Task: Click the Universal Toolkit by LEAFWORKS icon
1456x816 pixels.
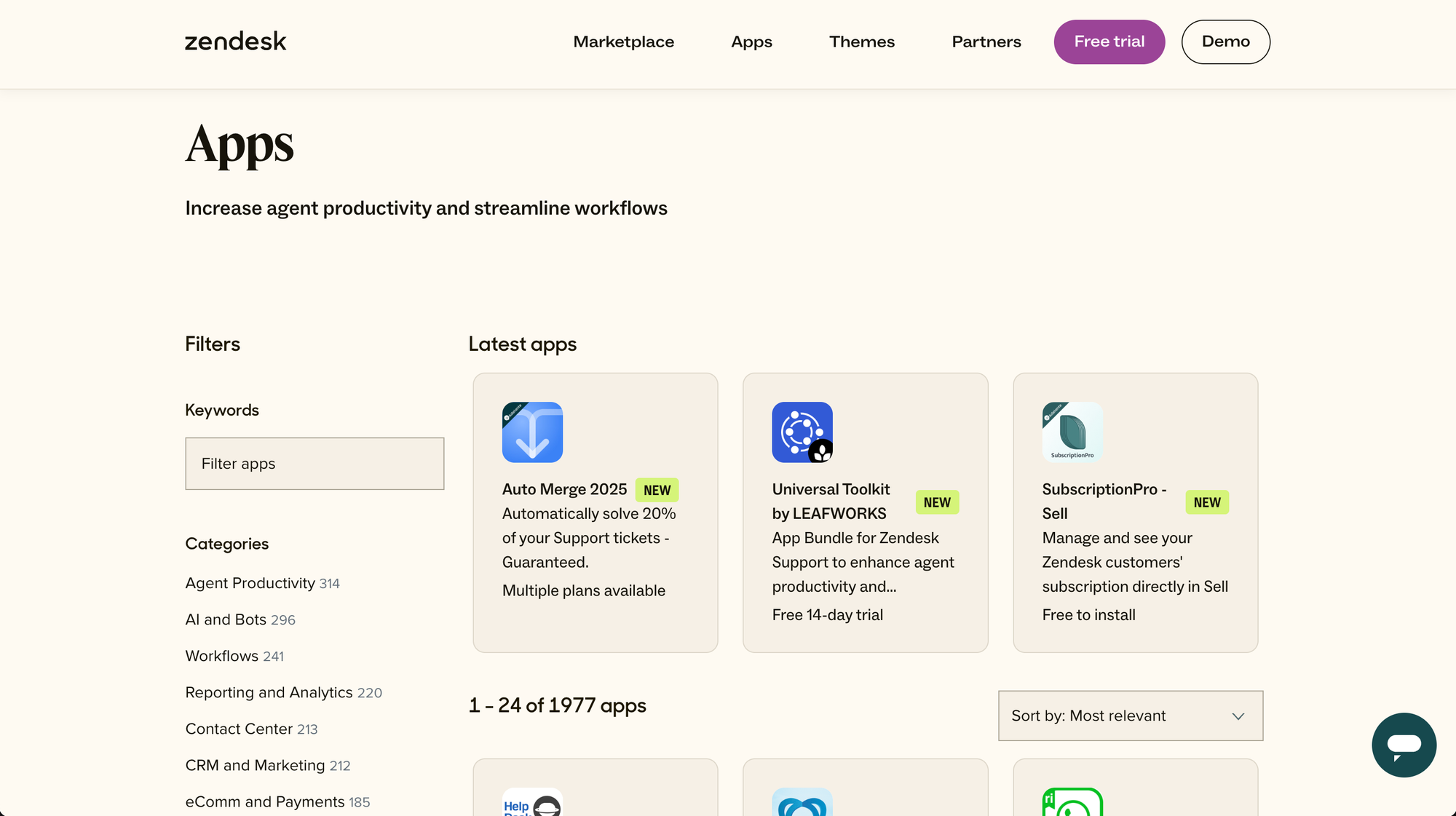Action: (x=802, y=432)
